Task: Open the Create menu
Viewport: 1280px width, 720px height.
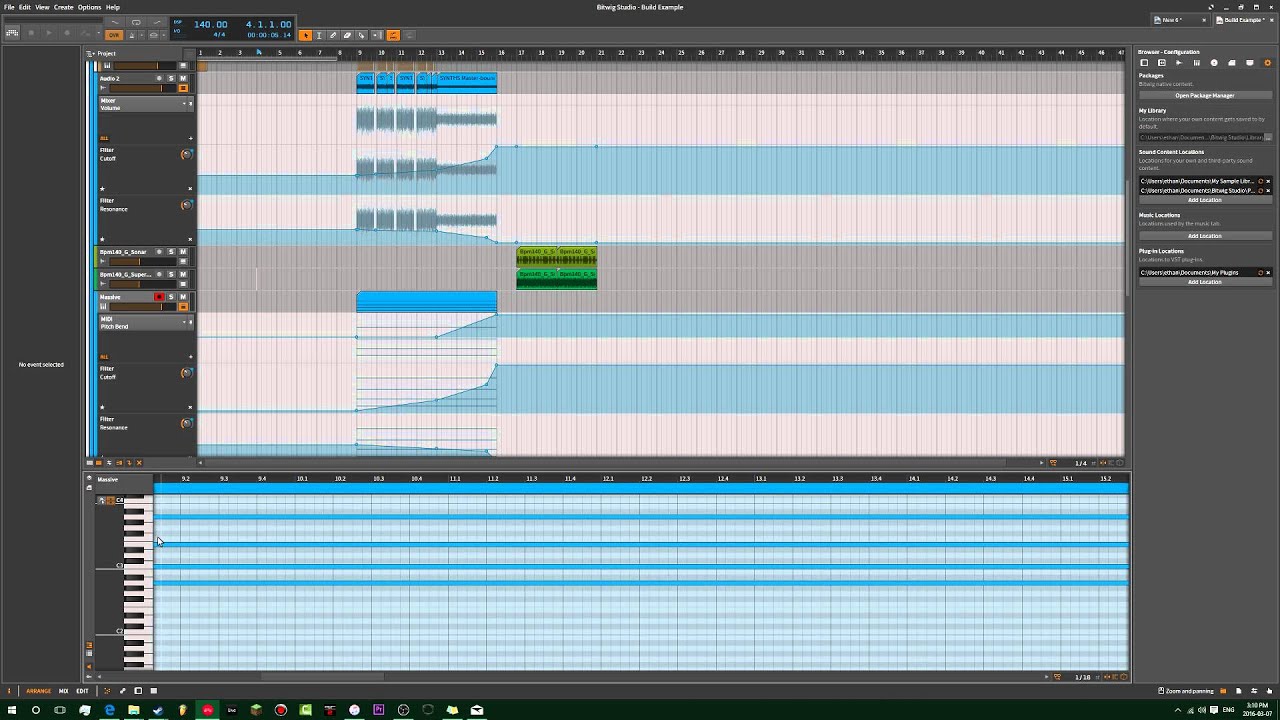Action: point(63,7)
